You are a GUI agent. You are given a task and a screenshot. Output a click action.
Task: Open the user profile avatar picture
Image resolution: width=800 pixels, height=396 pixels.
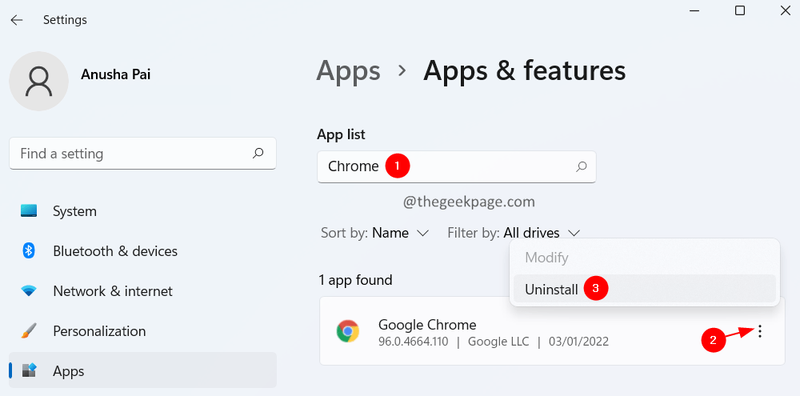[x=39, y=81]
